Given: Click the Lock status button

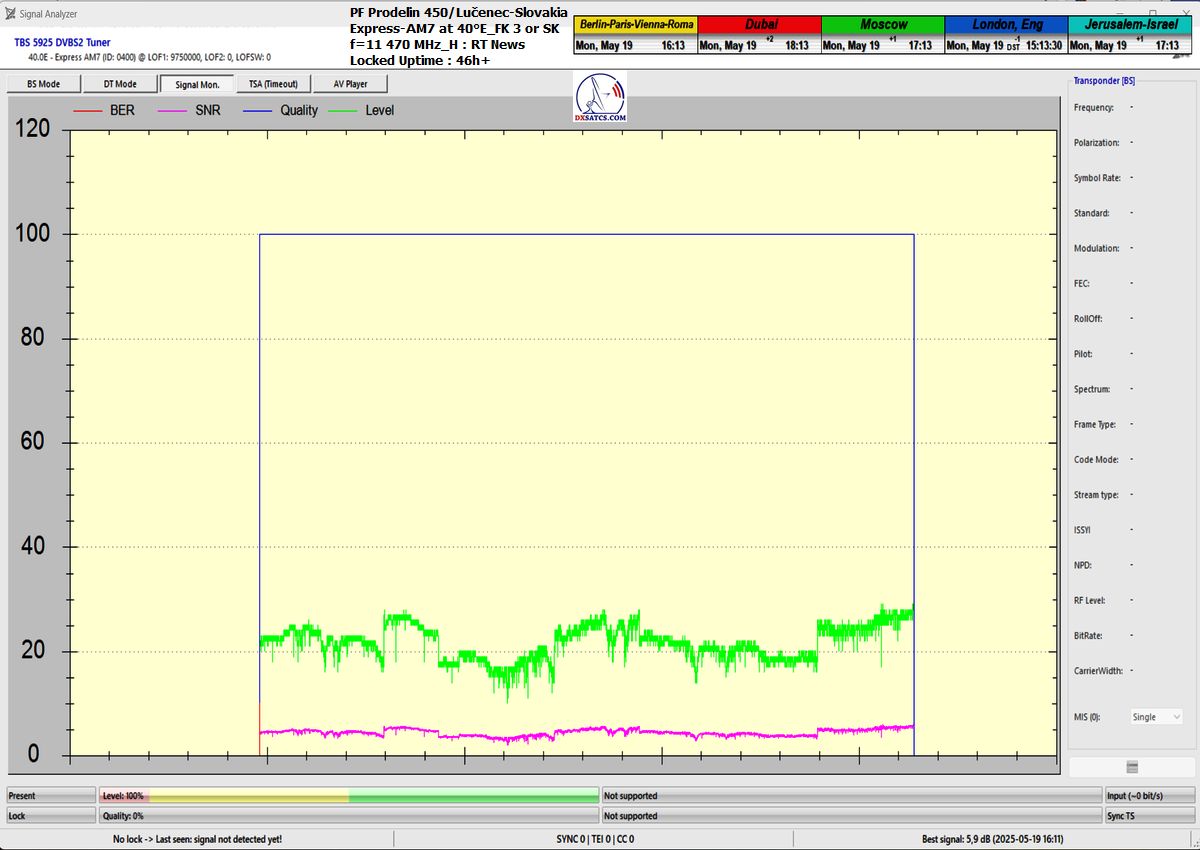Looking at the screenshot, I should (51, 816).
